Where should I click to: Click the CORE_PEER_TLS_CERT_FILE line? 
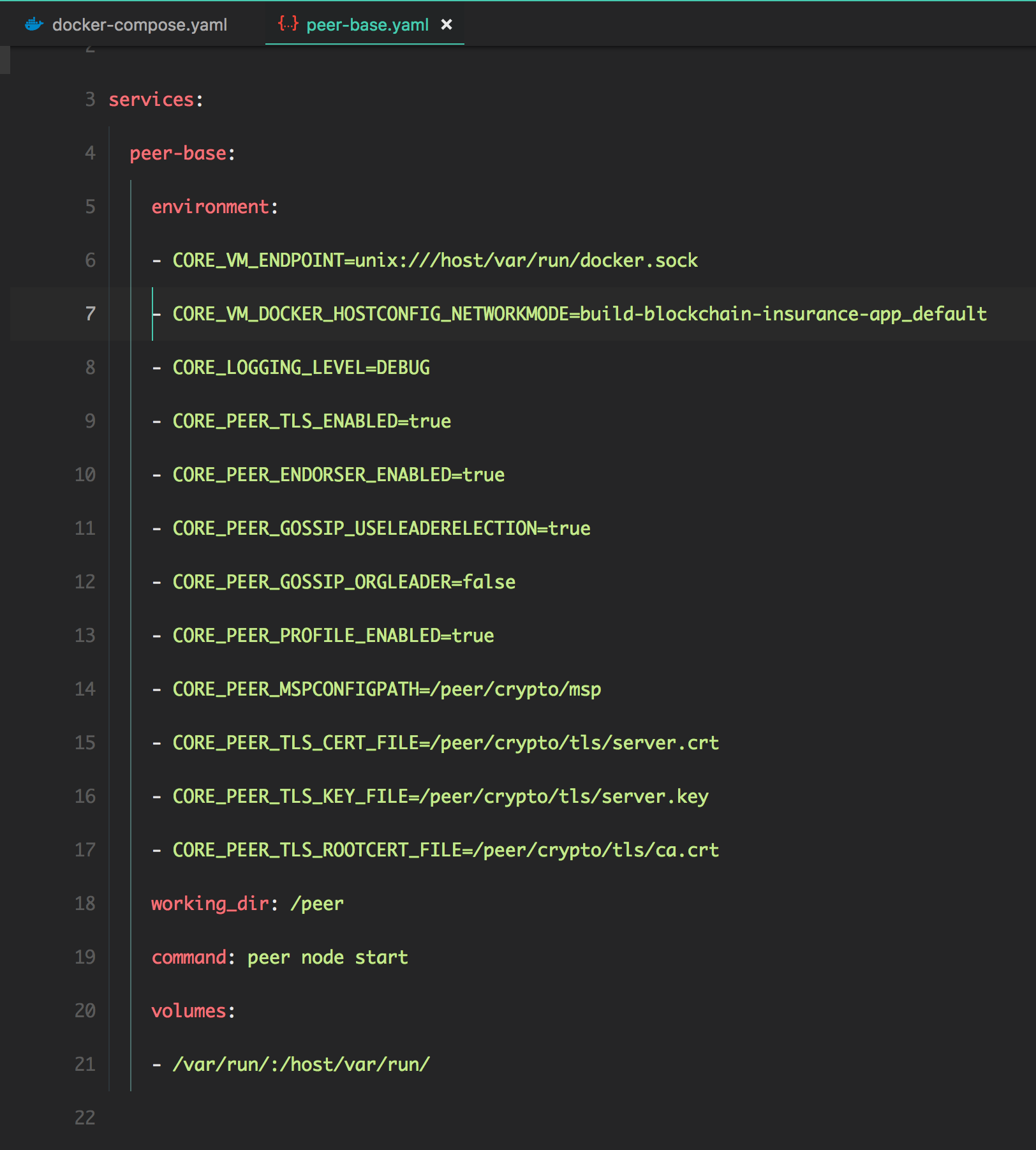446,743
